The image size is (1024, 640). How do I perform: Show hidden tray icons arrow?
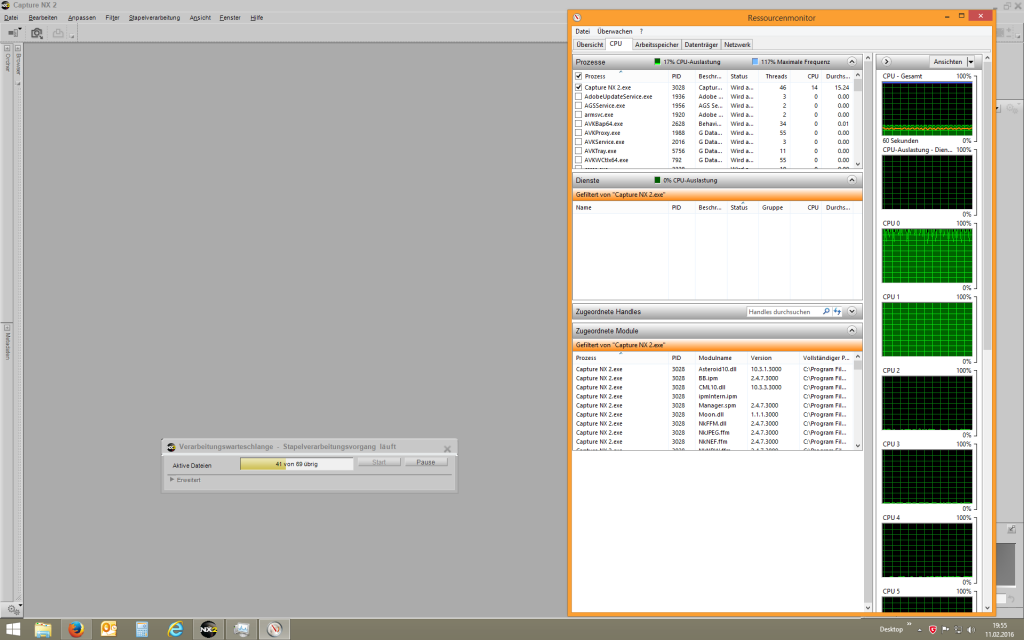[x=920, y=630]
